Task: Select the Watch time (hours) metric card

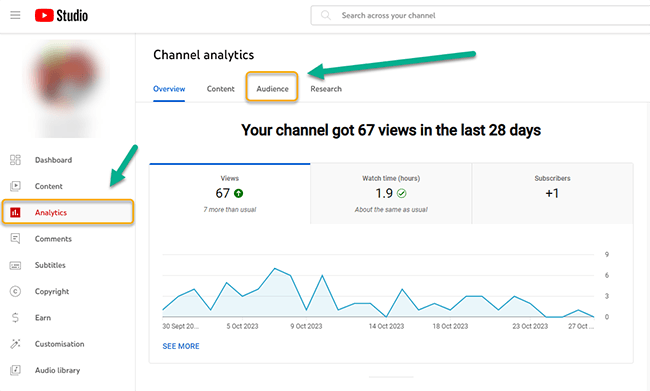Action: (391, 194)
